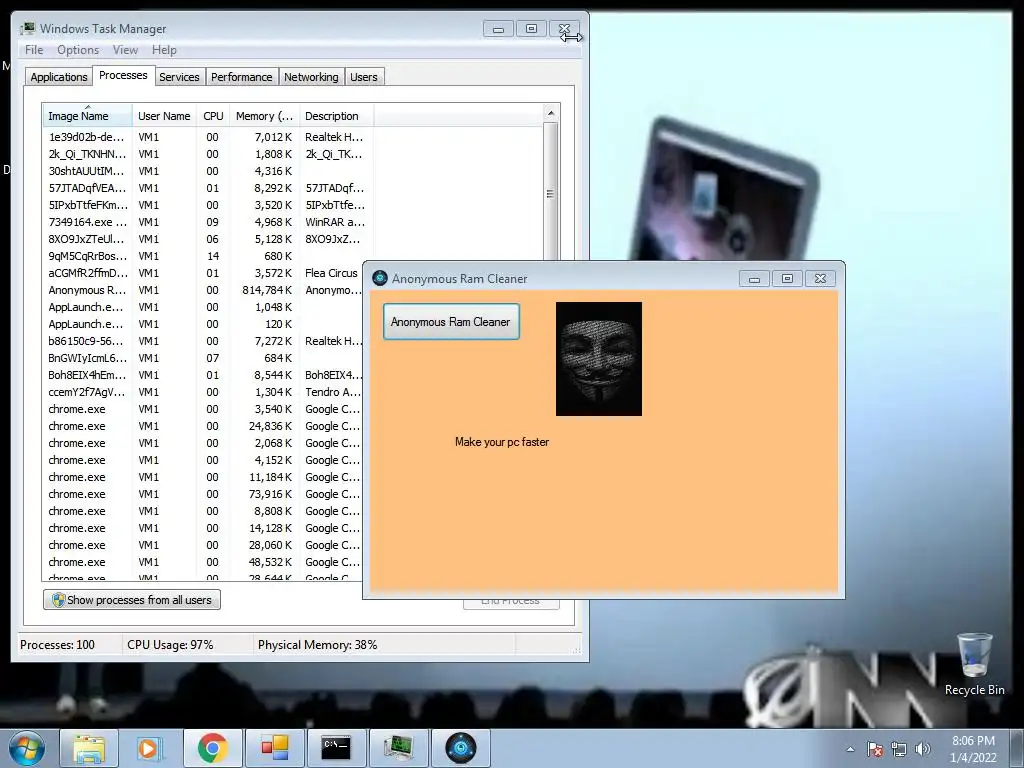
Task: Select the 8XO9JxZTeUl... process row
Action: (206, 239)
